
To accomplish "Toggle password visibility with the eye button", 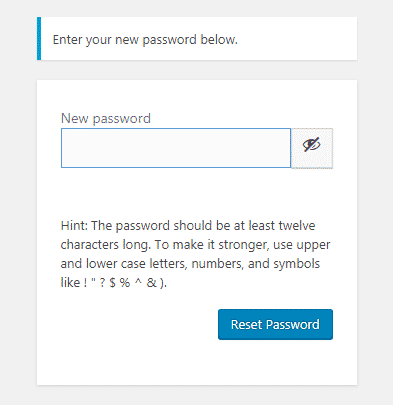I will (x=312, y=148).
